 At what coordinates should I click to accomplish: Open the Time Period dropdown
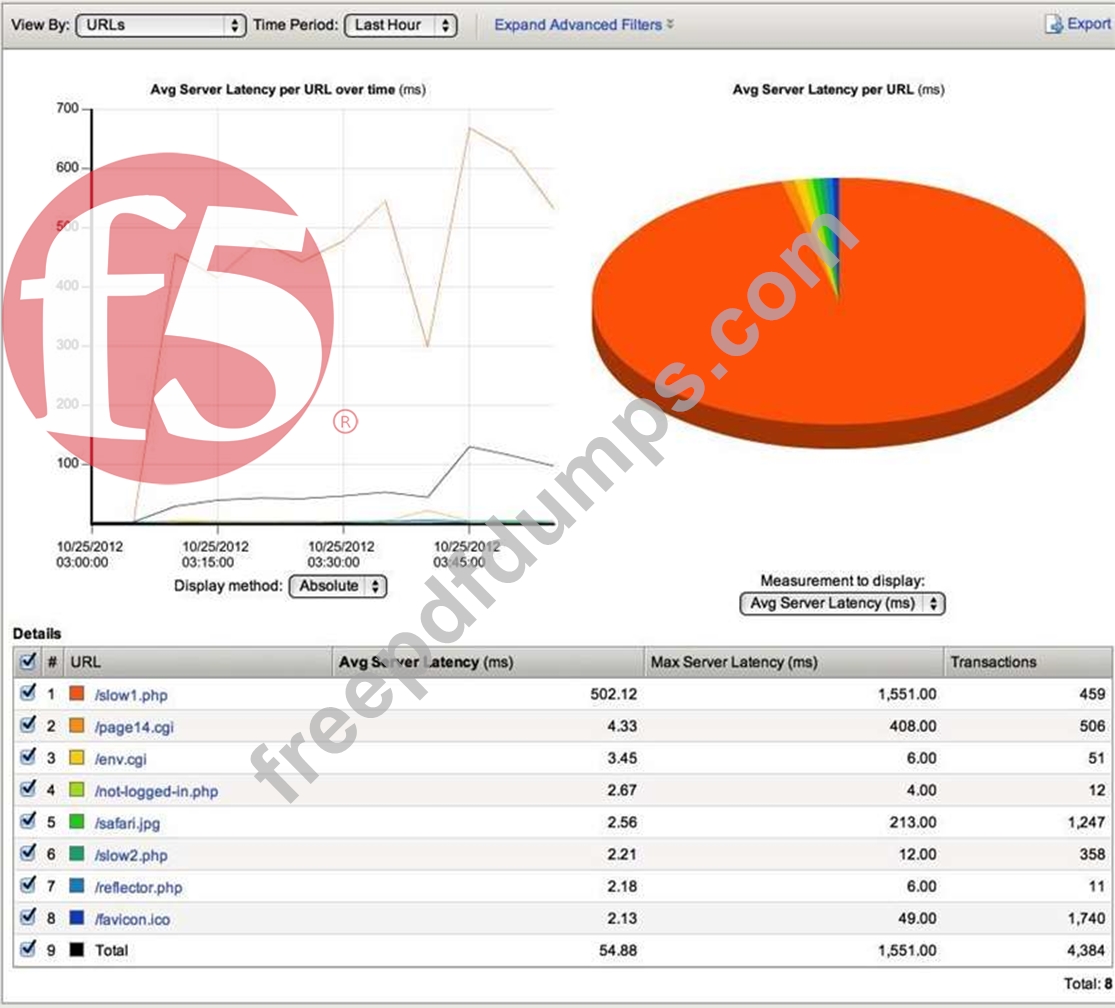pyautogui.click(x=400, y=25)
